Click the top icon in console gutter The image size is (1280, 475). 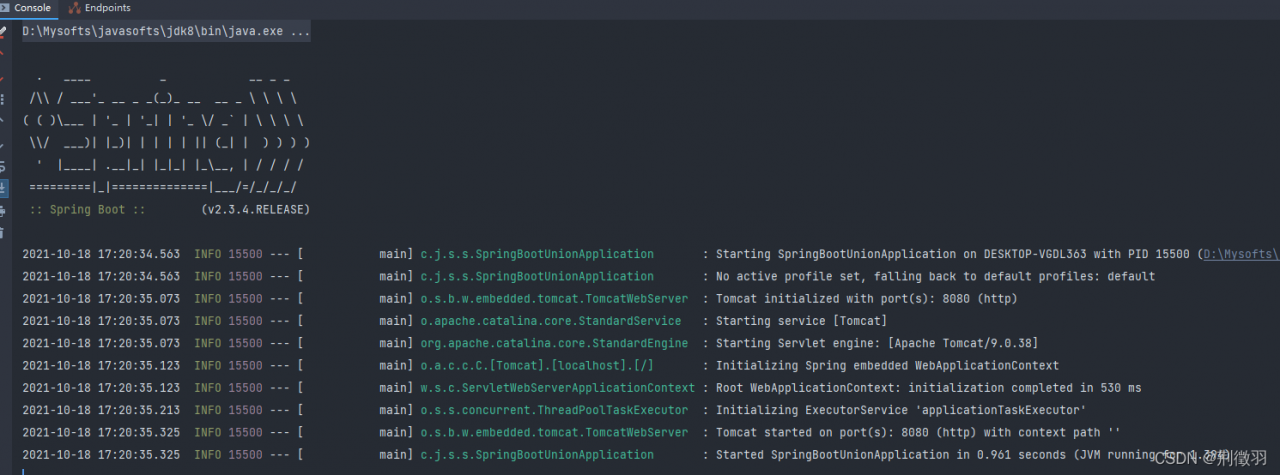click(x=3, y=32)
